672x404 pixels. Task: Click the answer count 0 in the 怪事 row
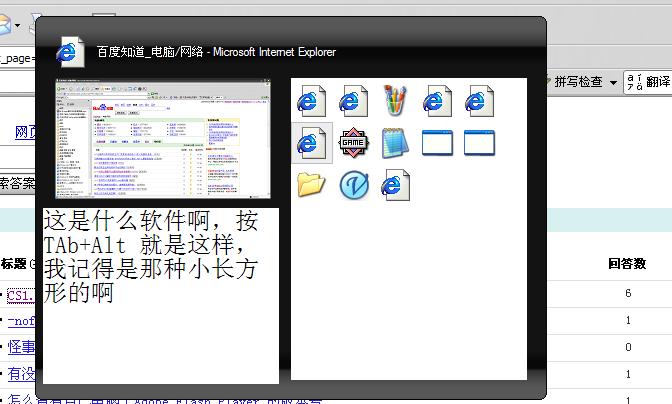pyautogui.click(x=628, y=347)
